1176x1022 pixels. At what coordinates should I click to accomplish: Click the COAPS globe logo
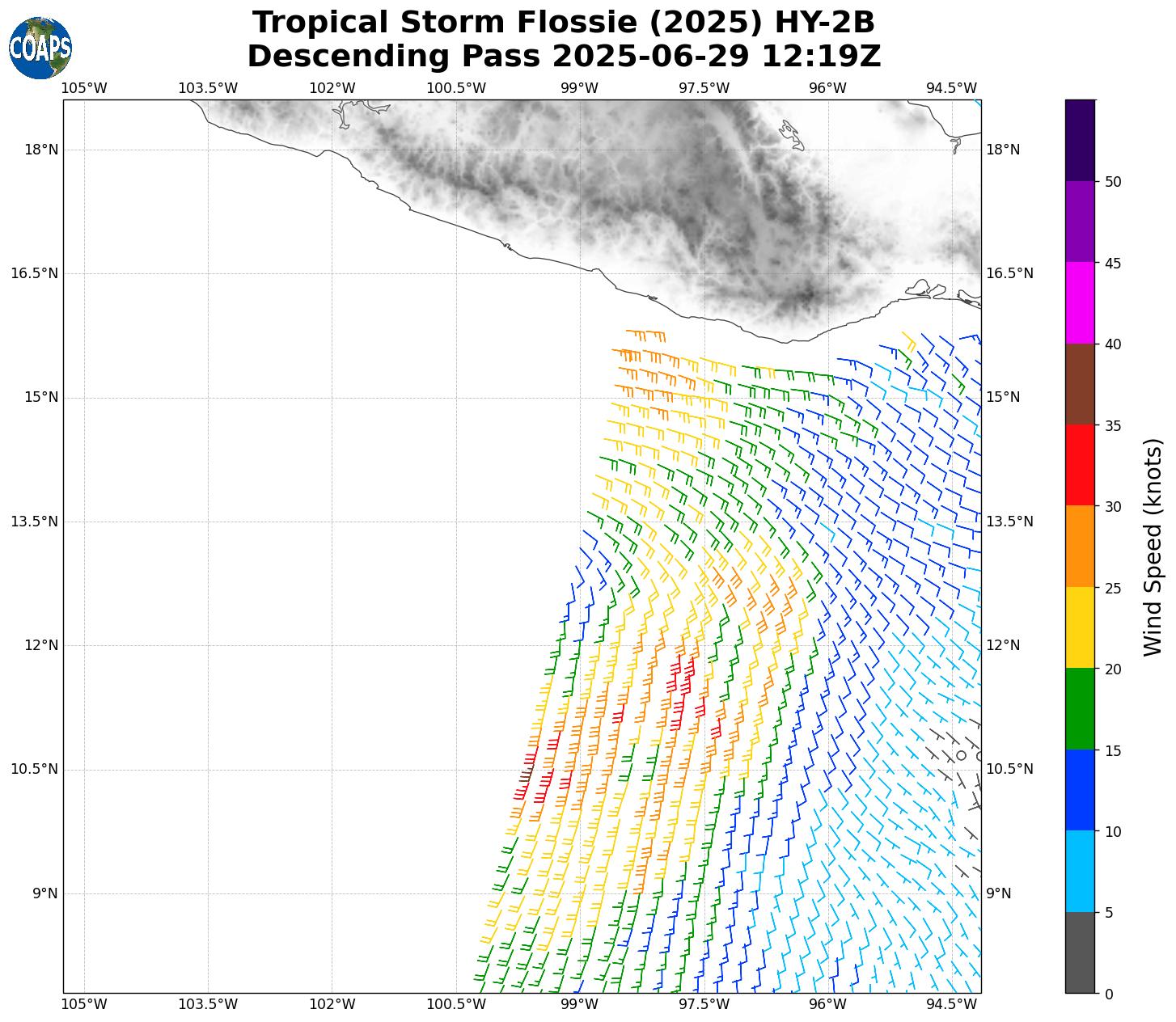[x=40, y=49]
